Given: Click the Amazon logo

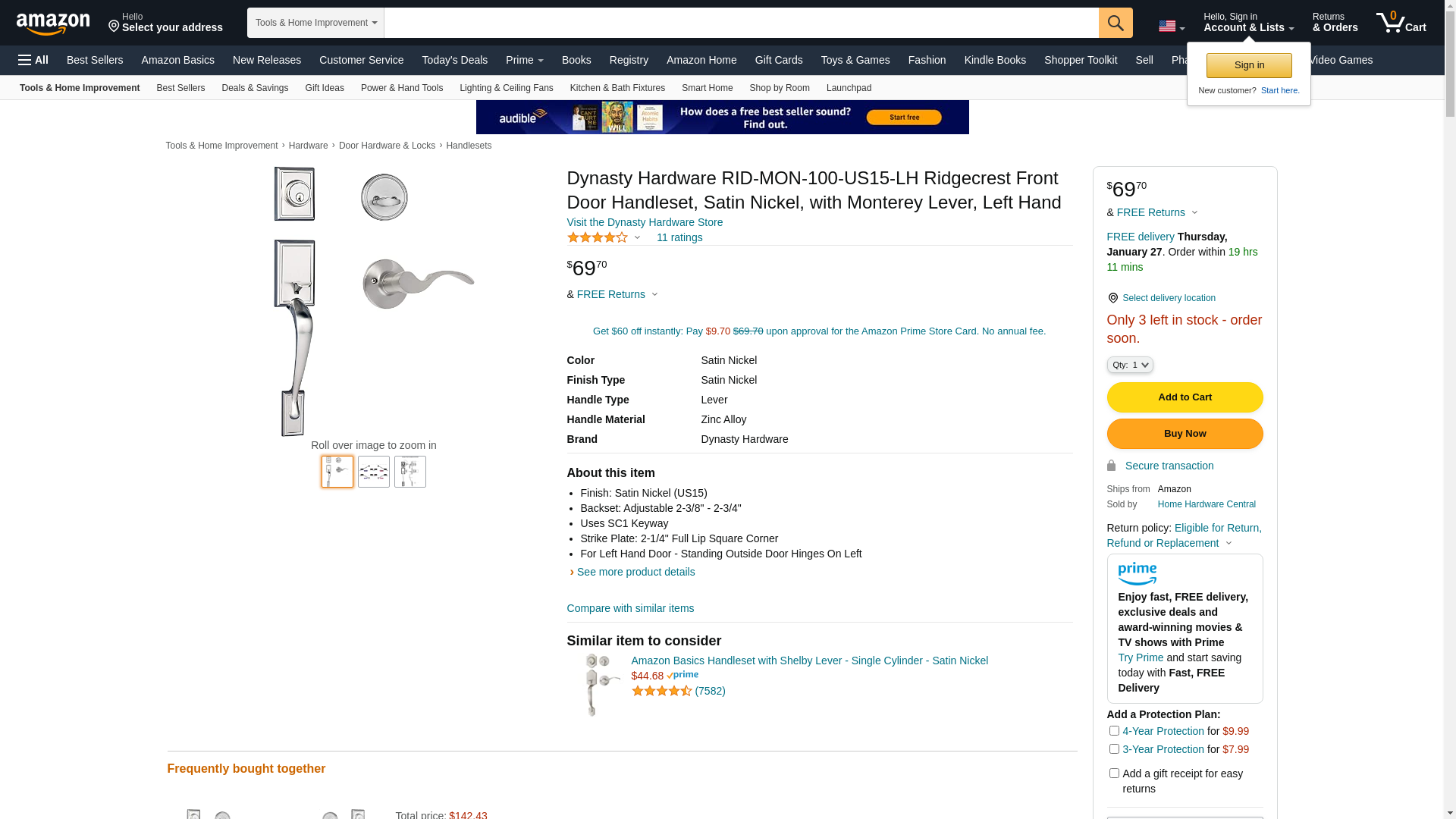Looking at the screenshot, I should tap(53, 24).
